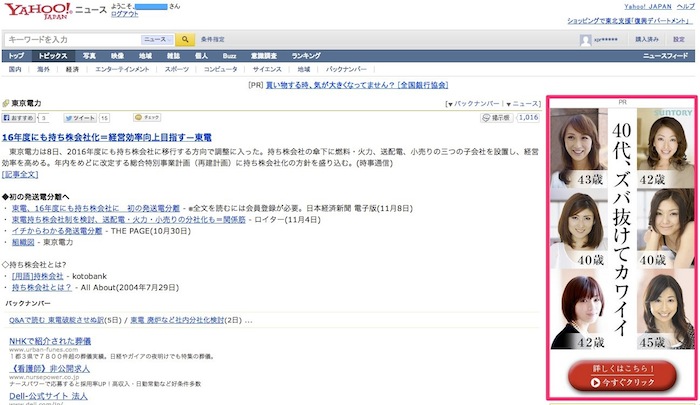Open the 地域 tab in blue navbar
This screenshot has width=700, height=405.
(146, 56)
